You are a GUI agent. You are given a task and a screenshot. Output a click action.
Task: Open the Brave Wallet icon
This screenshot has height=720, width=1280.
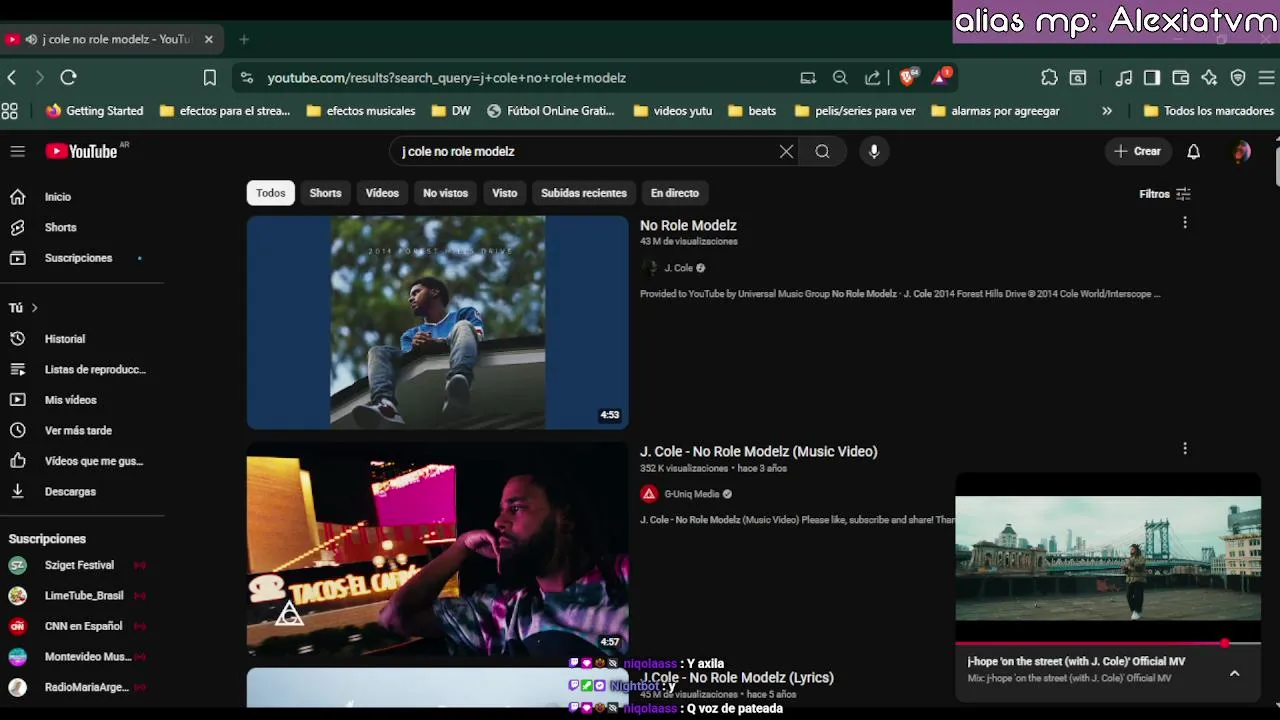[1181, 77]
